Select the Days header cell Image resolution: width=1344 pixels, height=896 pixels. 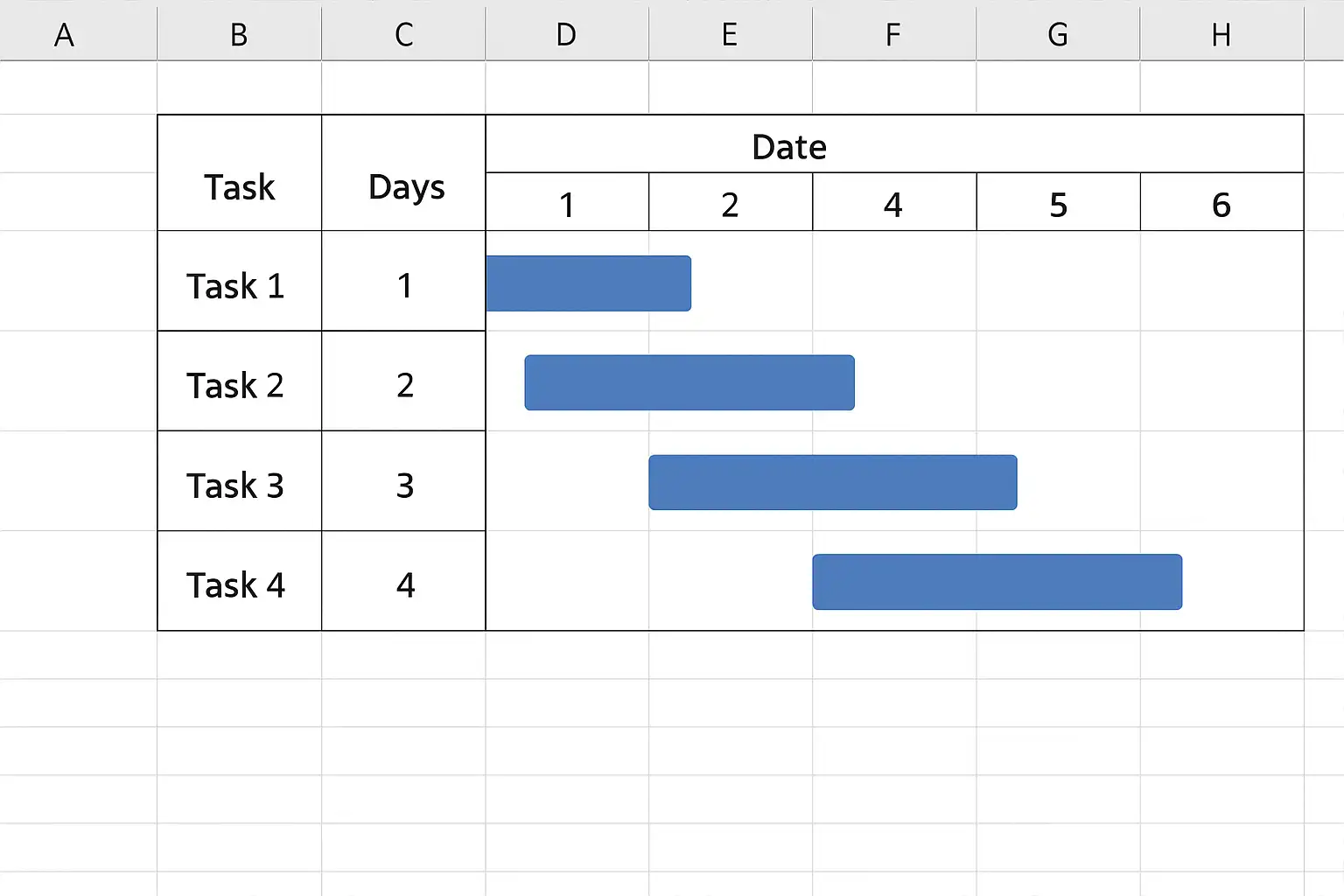pos(405,186)
